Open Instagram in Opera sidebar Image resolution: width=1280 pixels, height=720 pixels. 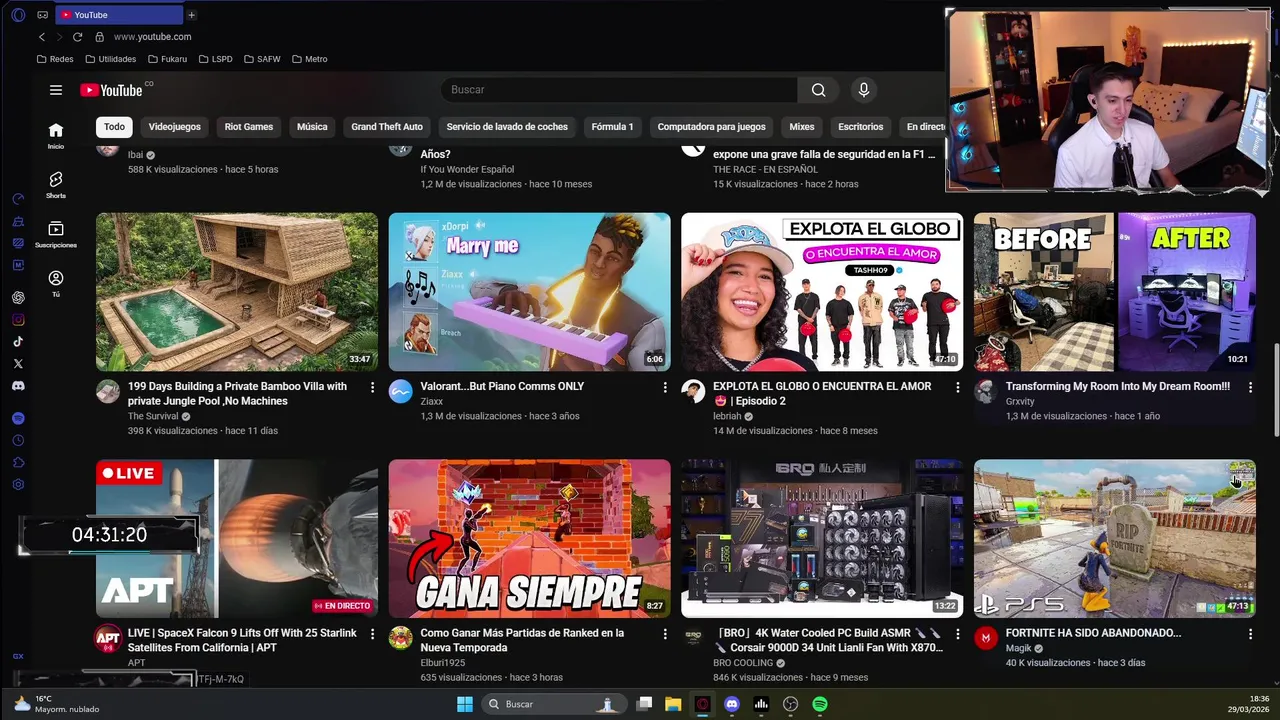click(x=18, y=320)
